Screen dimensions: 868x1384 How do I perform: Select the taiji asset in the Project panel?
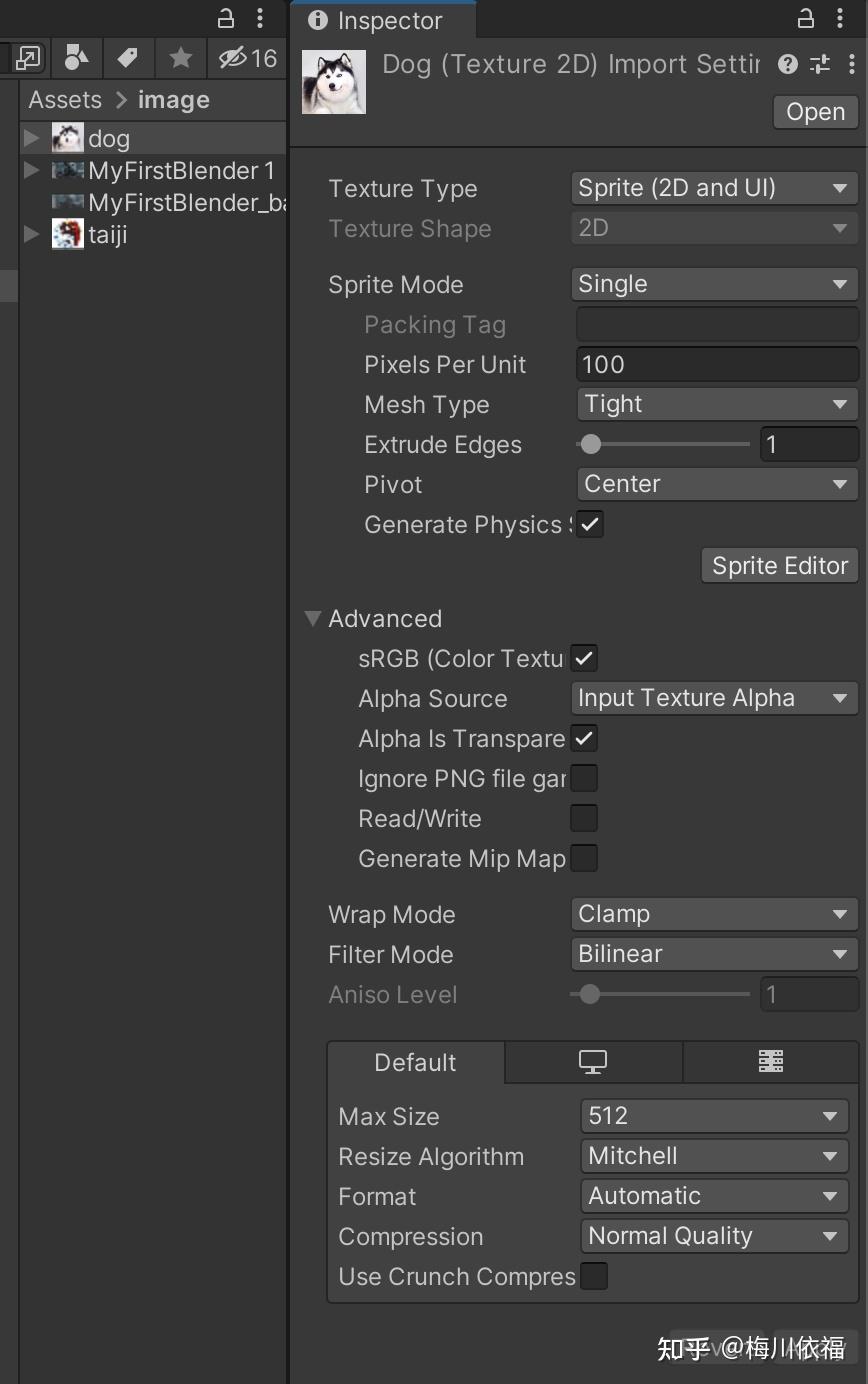(105, 234)
